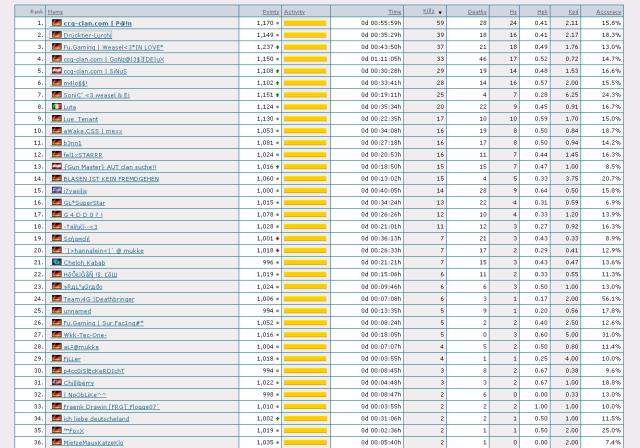Click the flag icon next to Cheich Kabab
The height and width of the screenshot is (448, 640).
[x=56, y=262]
